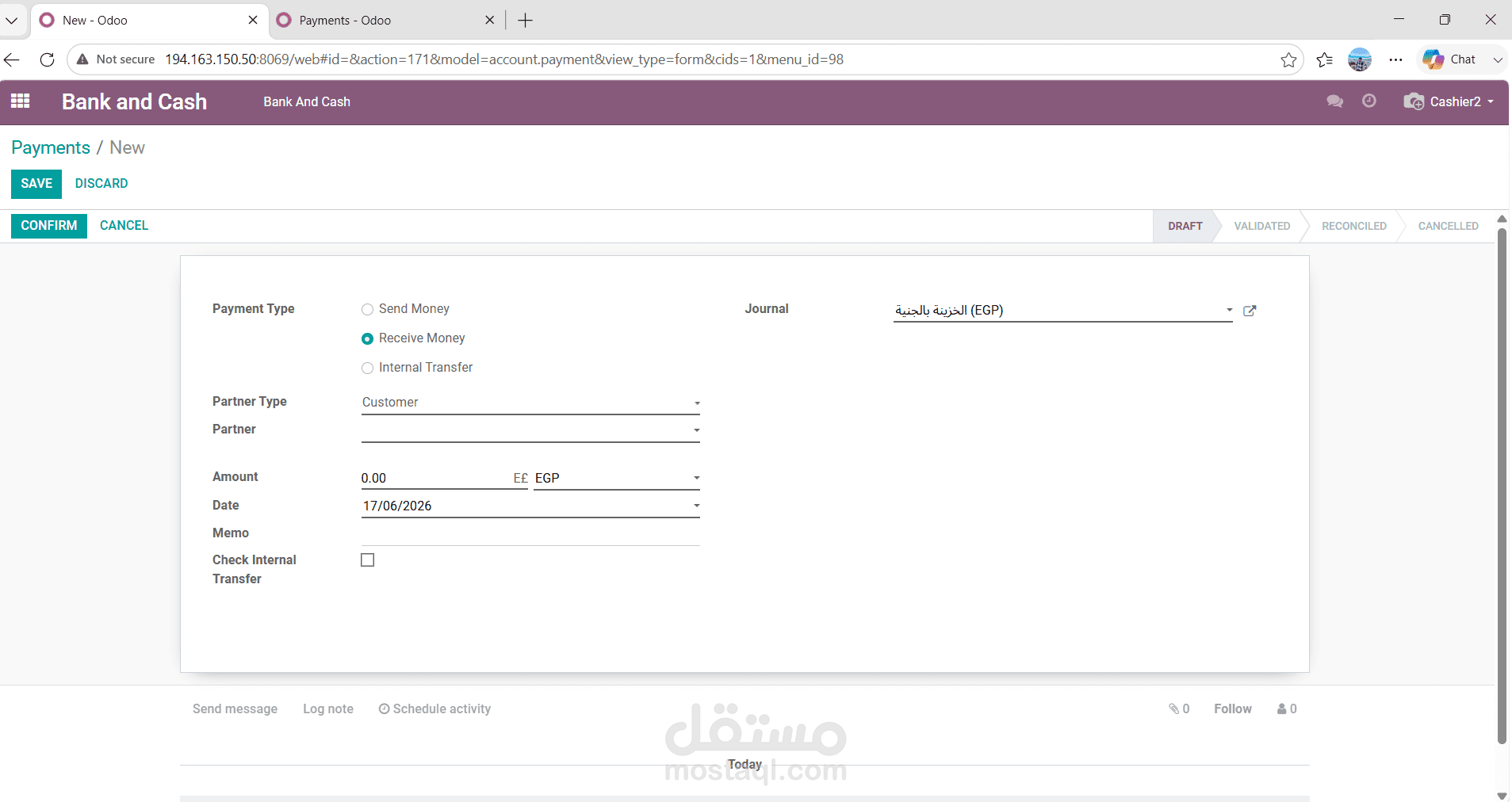Open the Cashier2 user menu
The width and height of the screenshot is (1512, 802).
pyautogui.click(x=1449, y=101)
